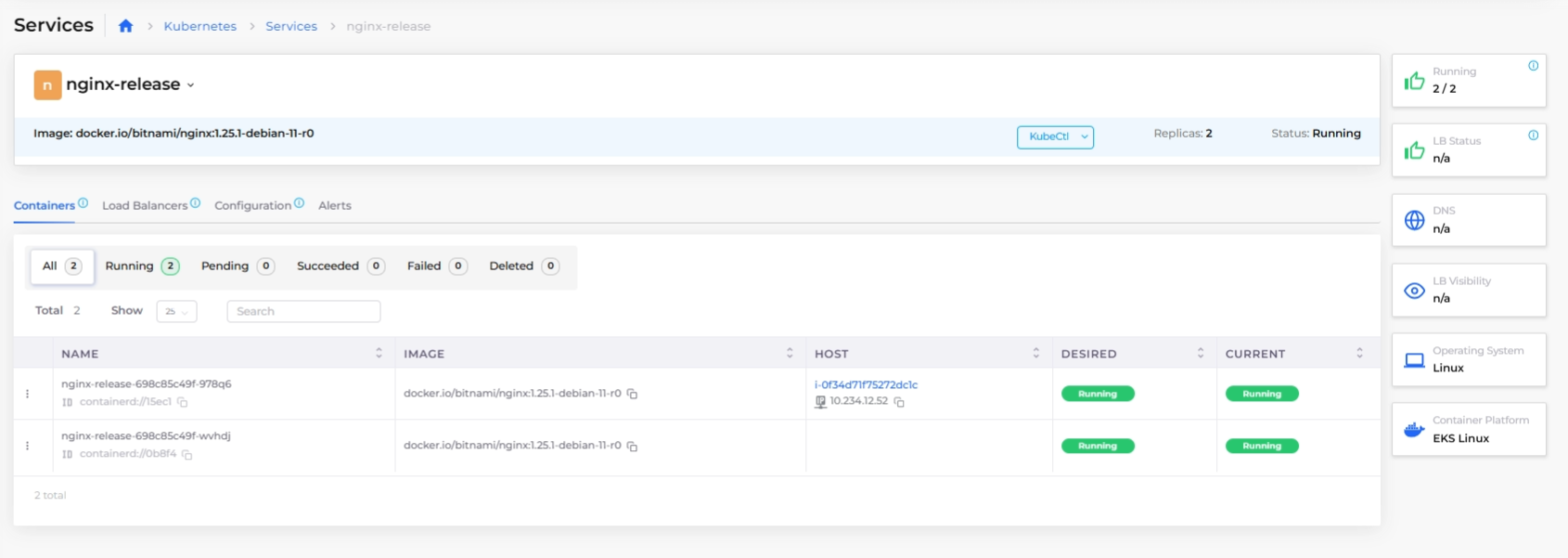Image resolution: width=1568 pixels, height=558 pixels.
Task: Sort the table by HOST column
Action: point(1036,354)
